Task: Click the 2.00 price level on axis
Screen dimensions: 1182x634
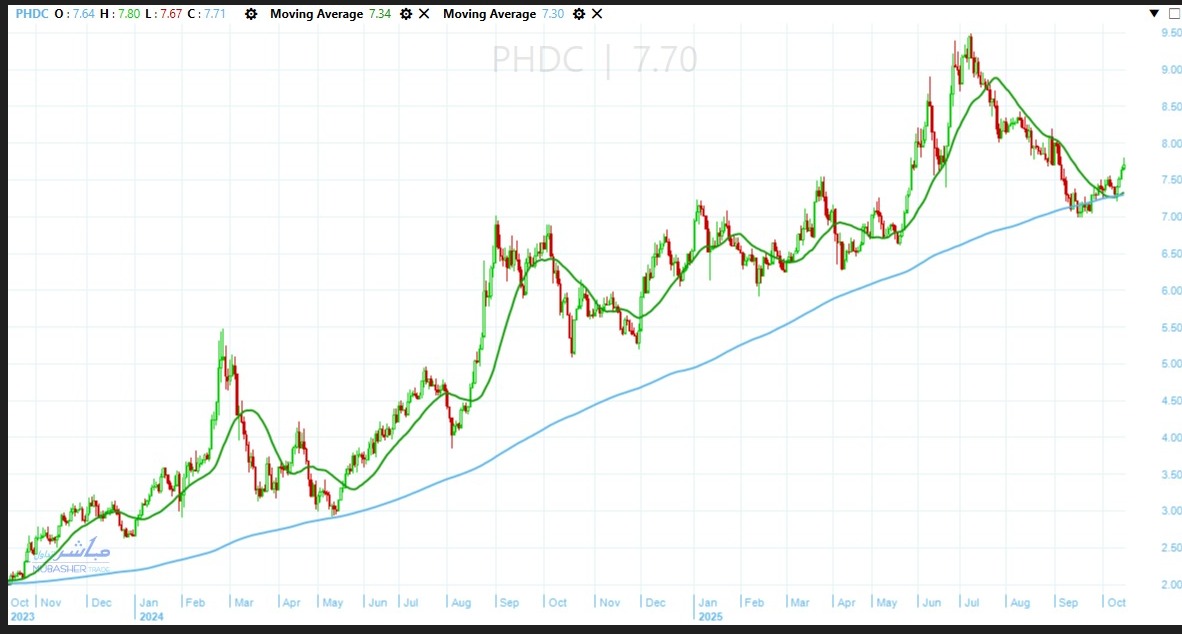Action: [x=1171, y=584]
